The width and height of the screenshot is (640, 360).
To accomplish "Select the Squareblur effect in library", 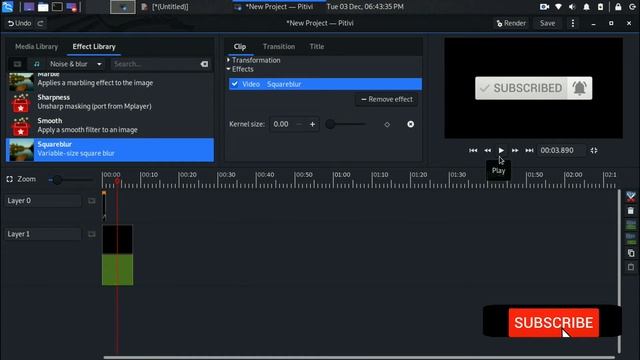I will [110, 149].
